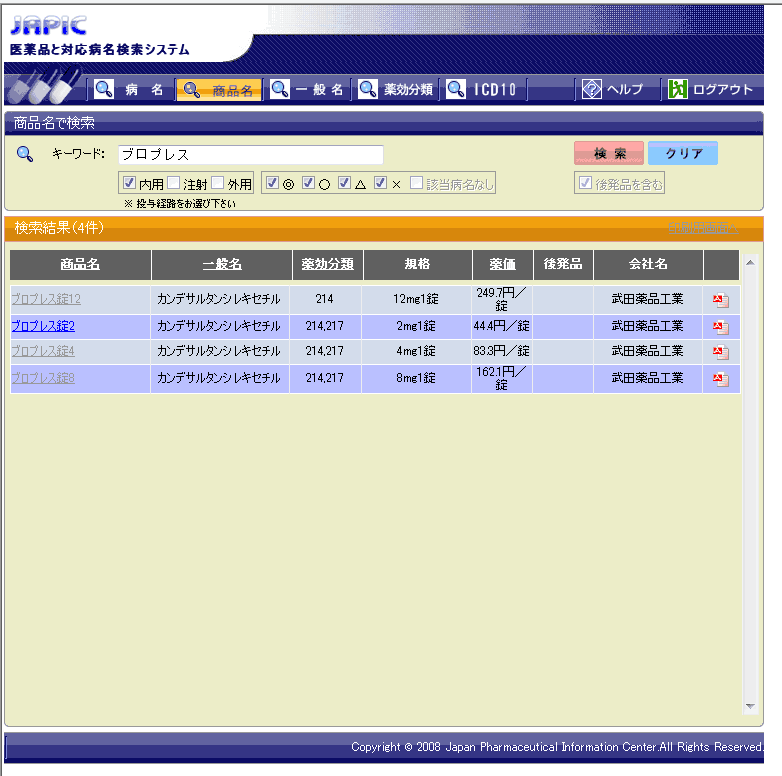Sort results by 商品名 column header

[80, 264]
